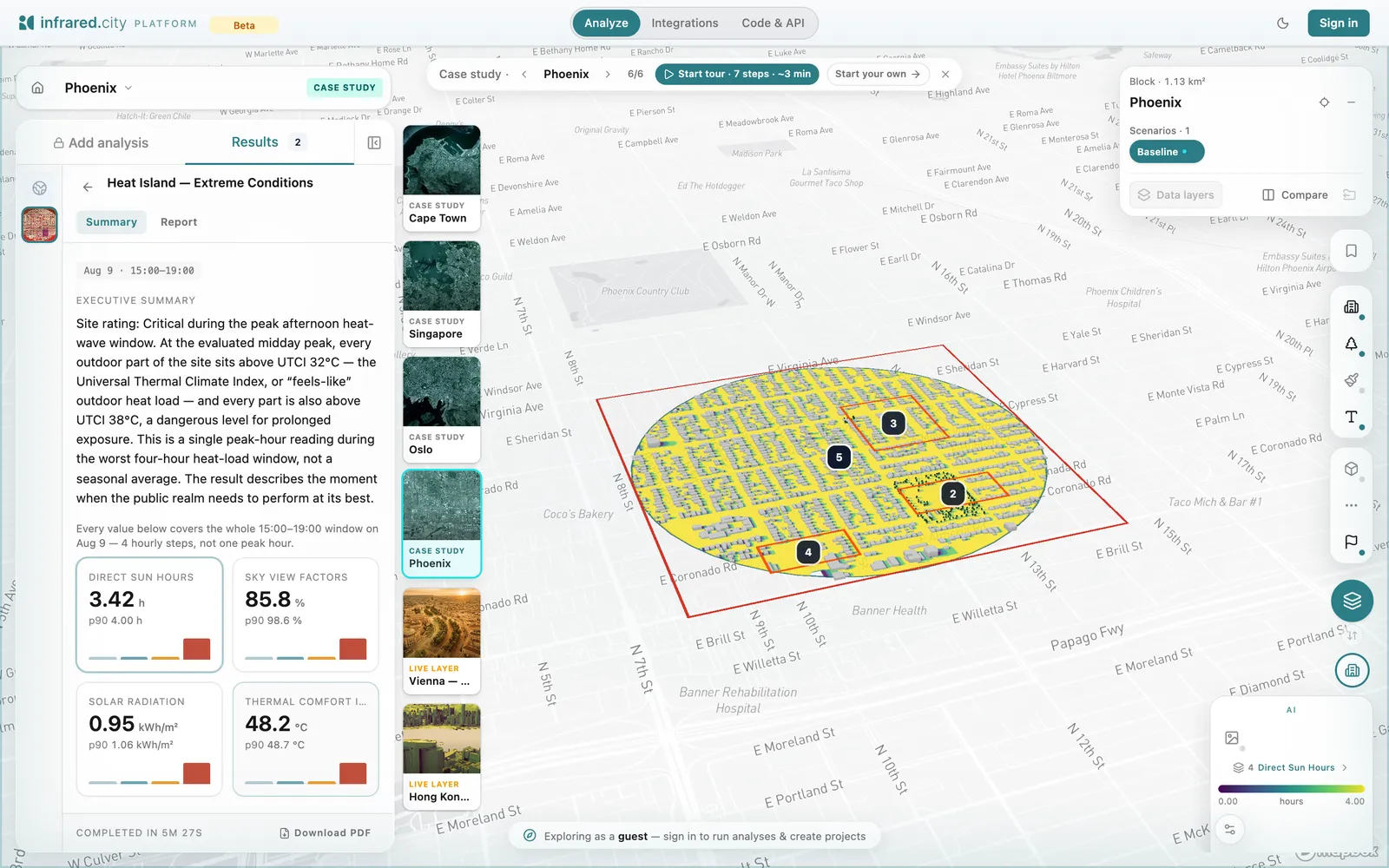
Task: Select the Thermal Comfort 48.2 °C card
Action: tap(306, 740)
